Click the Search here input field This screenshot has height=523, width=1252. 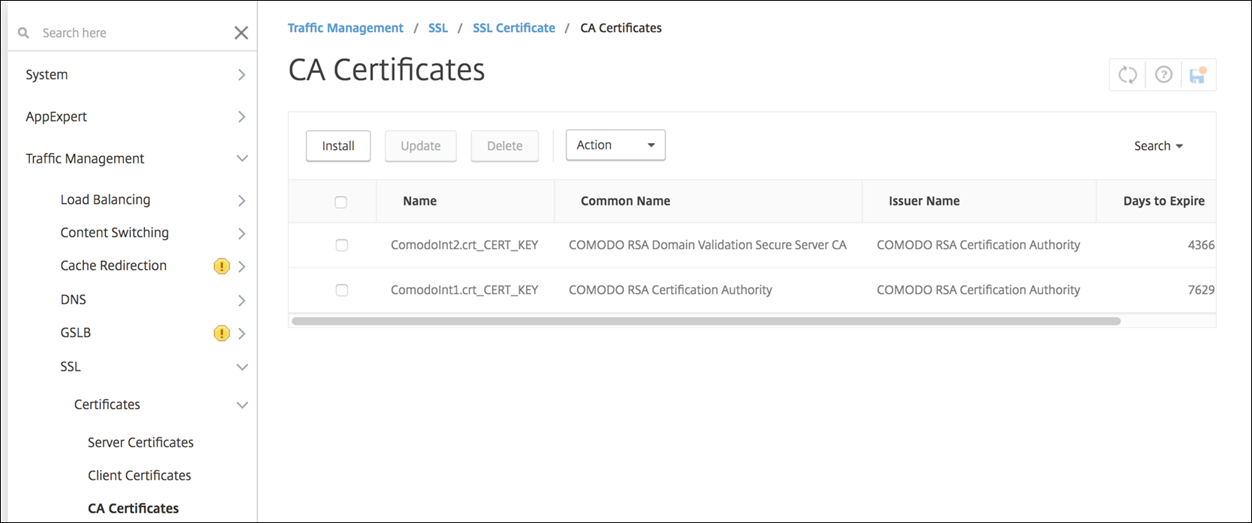point(130,33)
